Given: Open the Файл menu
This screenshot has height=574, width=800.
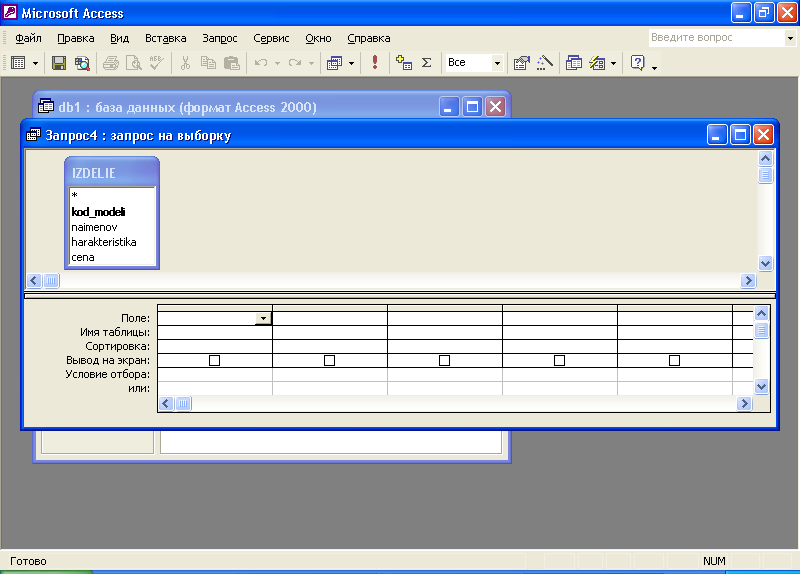Looking at the screenshot, I should (28, 38).
